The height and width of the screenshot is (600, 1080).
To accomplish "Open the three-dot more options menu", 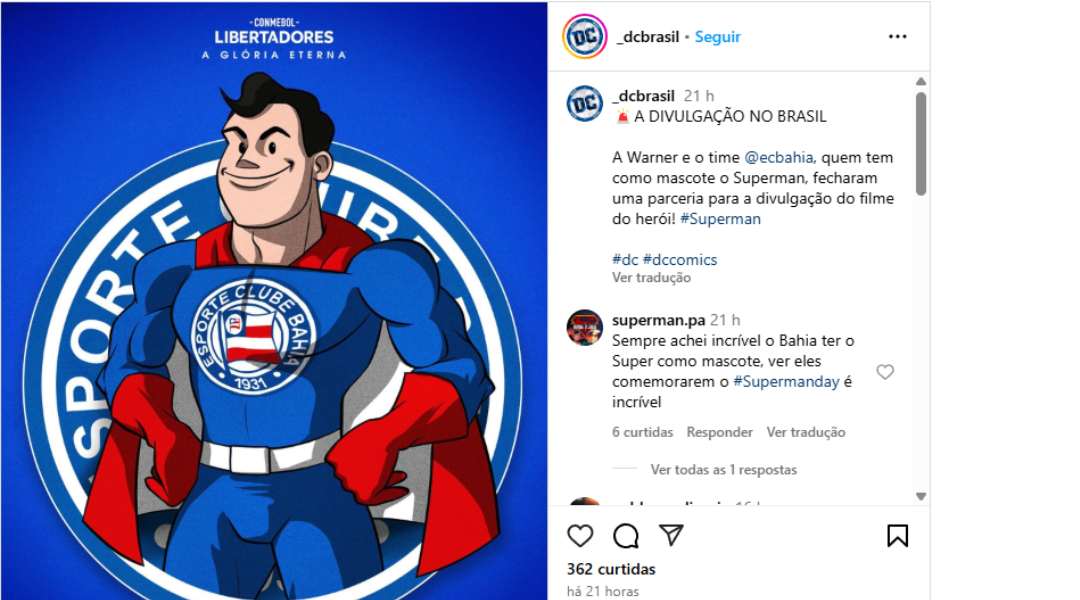I will click(x=897, y=37).
